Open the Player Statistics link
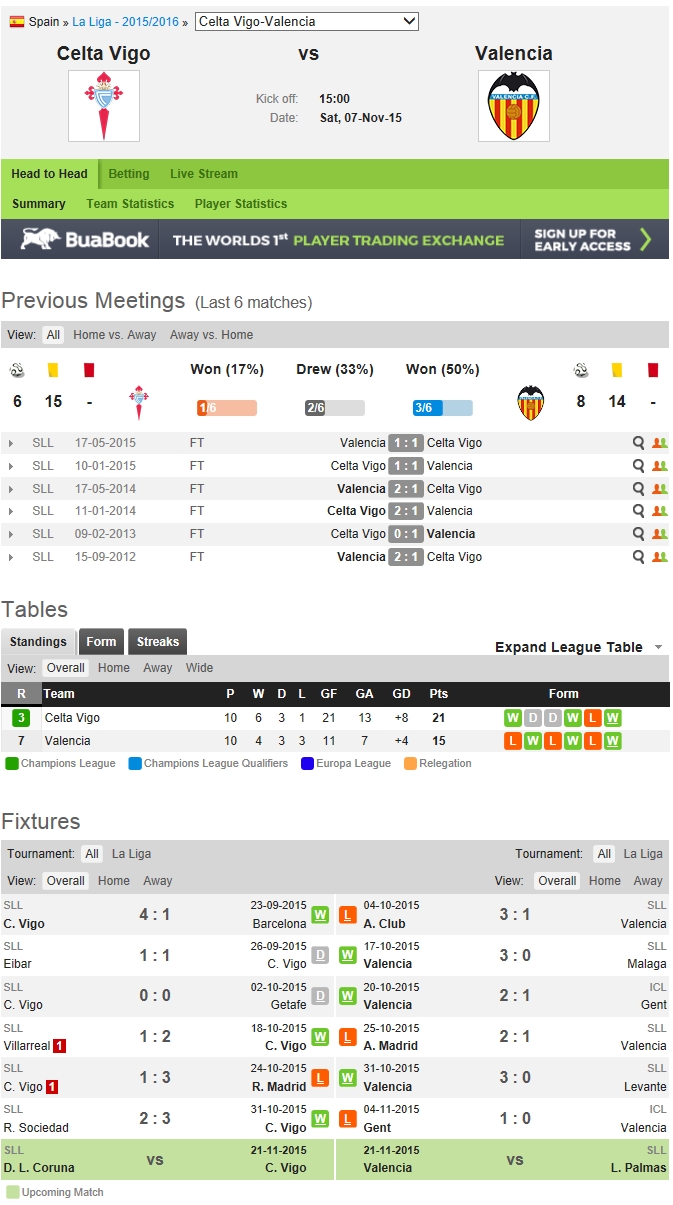 coord(241,204)
